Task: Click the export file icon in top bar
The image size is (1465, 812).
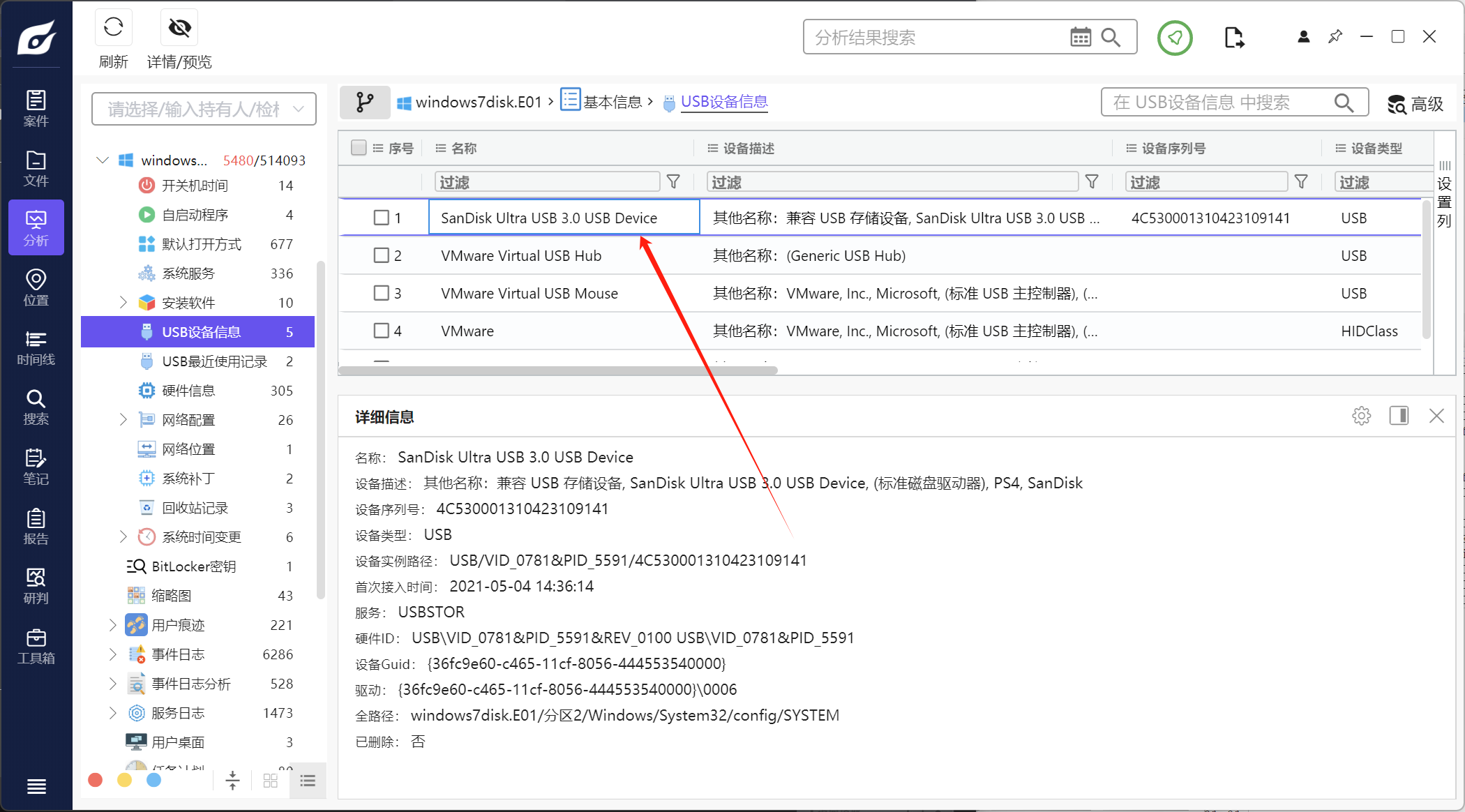Action: click(x=1233, y=38)
